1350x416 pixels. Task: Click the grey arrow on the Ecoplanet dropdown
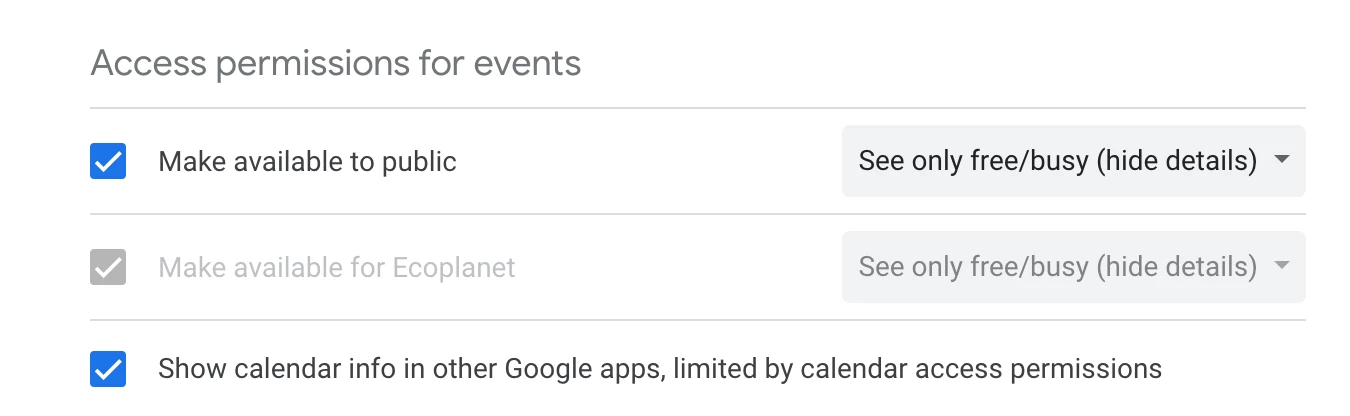1282,267
